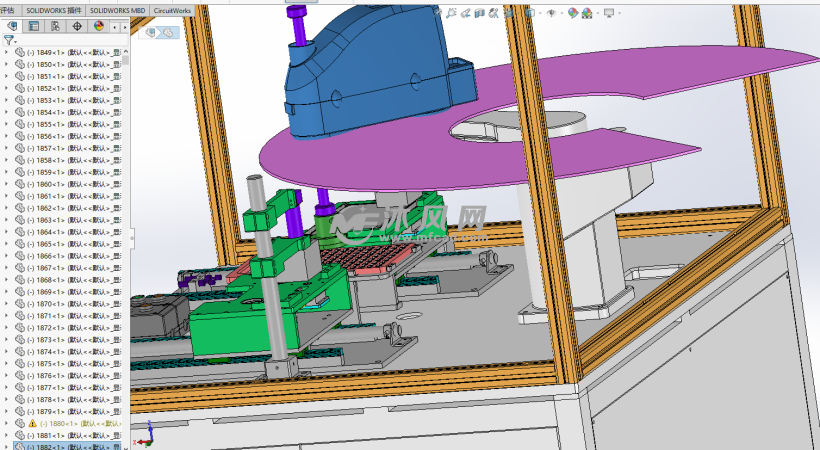Select component 1865<1> in the tree
Image resolution: width=820 pixels, height=450 pixels.
click(x=70, y=244)
